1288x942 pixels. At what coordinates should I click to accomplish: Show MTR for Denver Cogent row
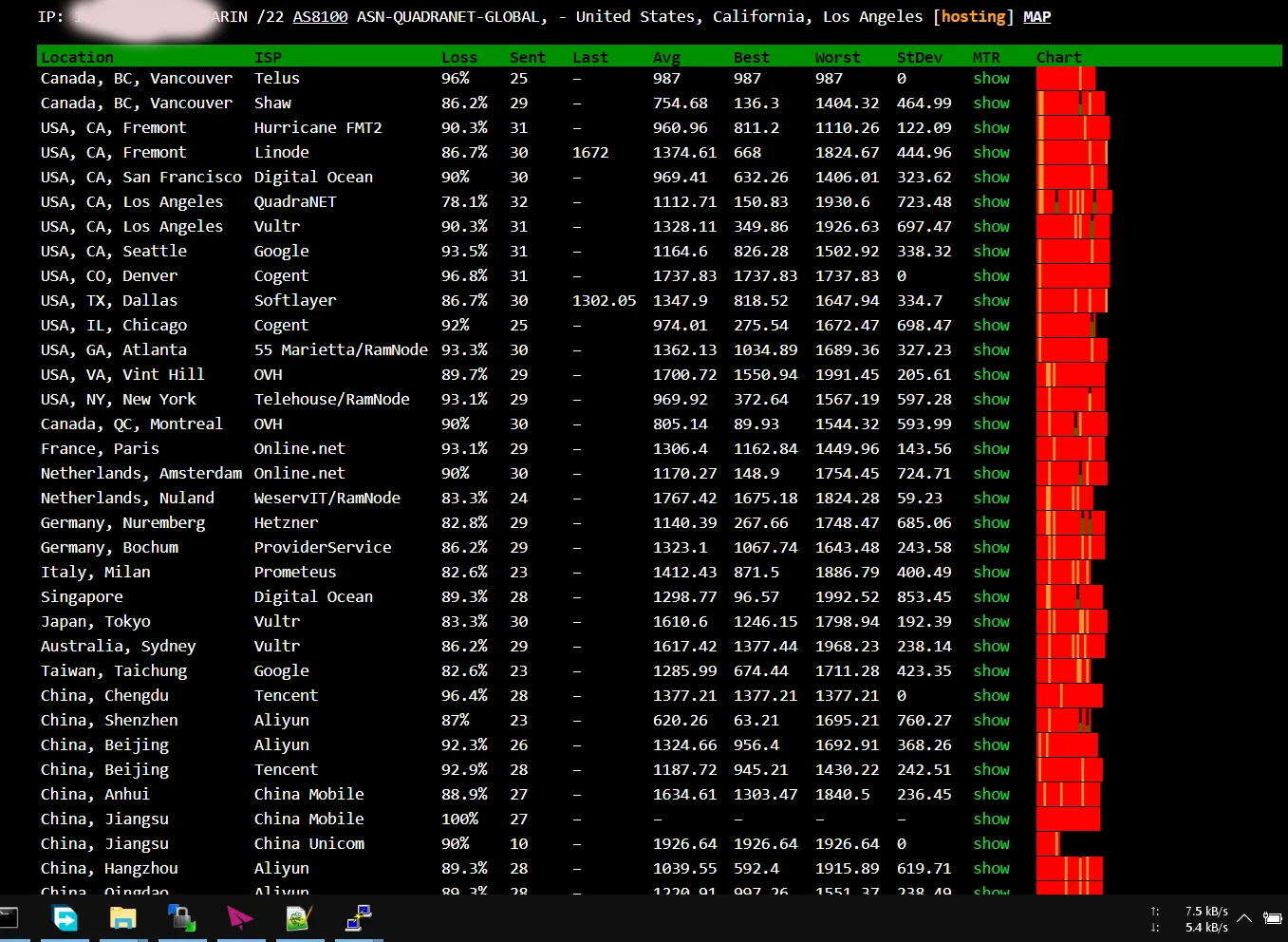point(991,276)
